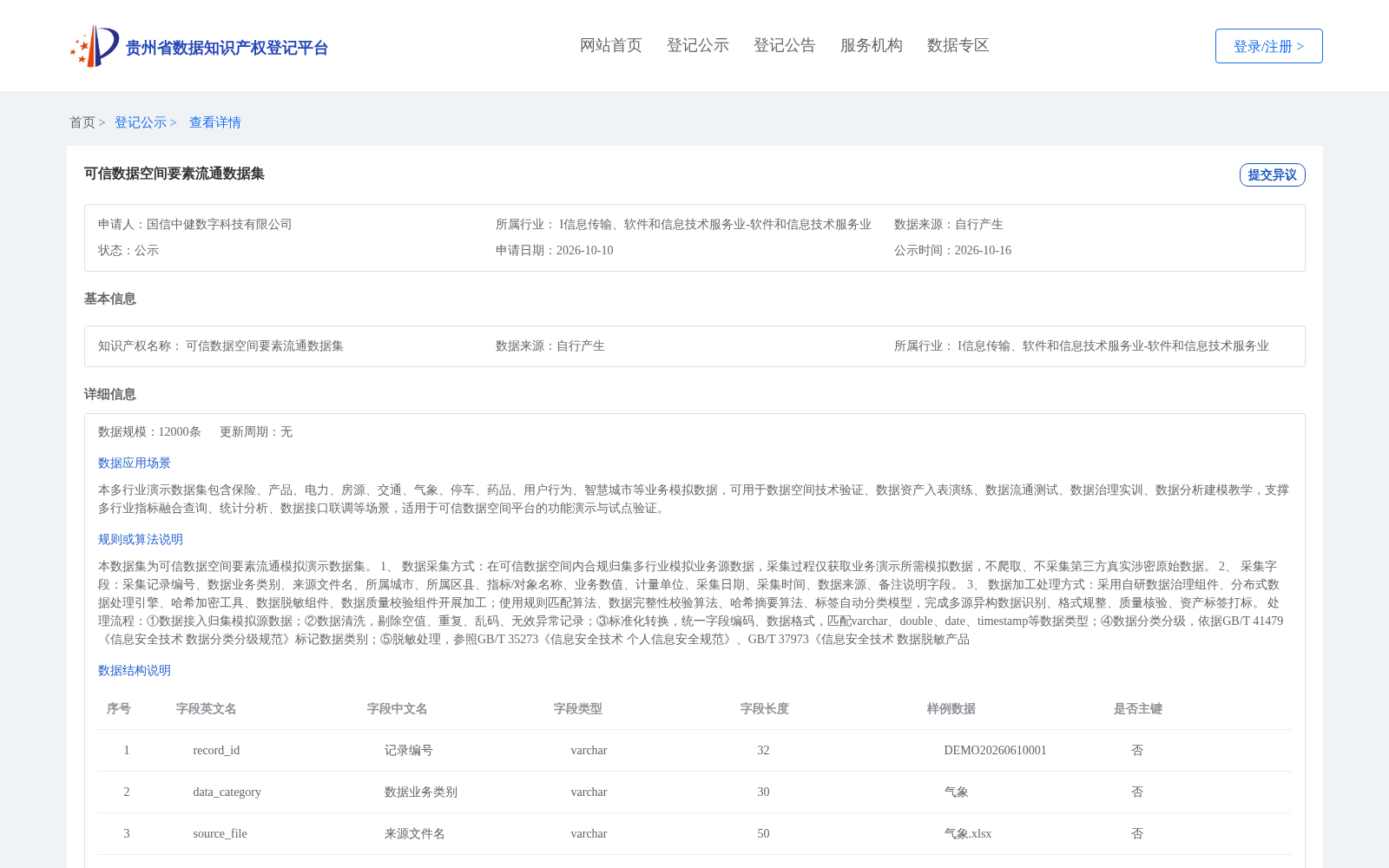Click page heading 可信数据空间要素流通数据集
1389x868 pixels.
point(174,174)
